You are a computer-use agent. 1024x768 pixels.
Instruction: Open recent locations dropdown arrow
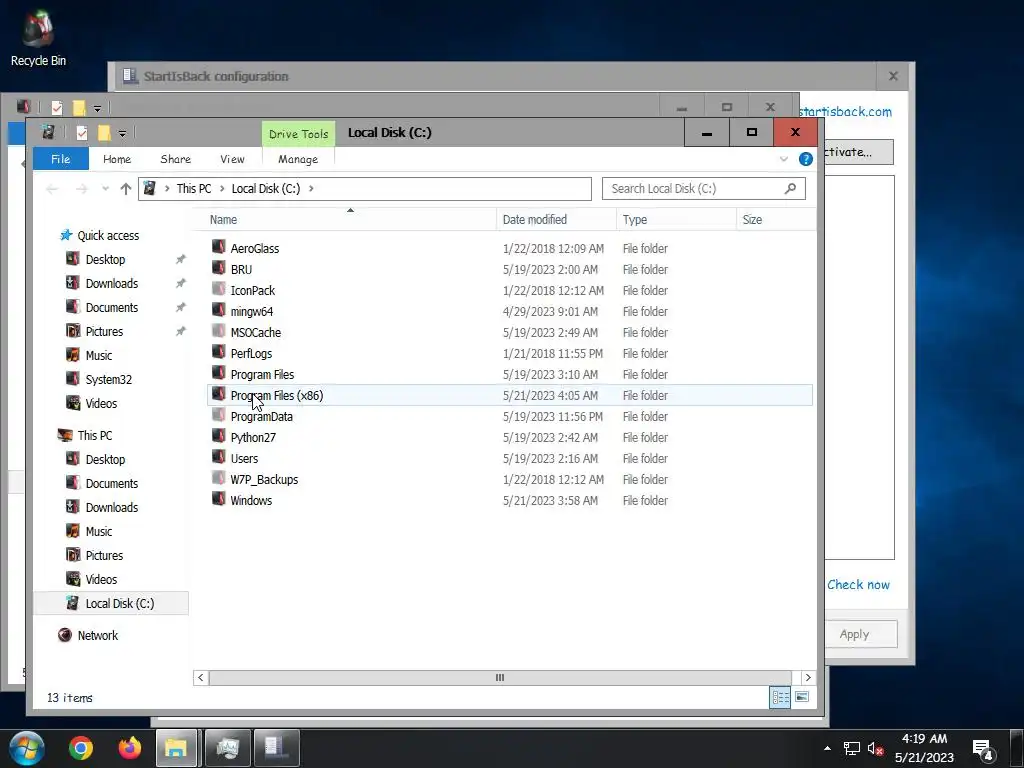105,189
